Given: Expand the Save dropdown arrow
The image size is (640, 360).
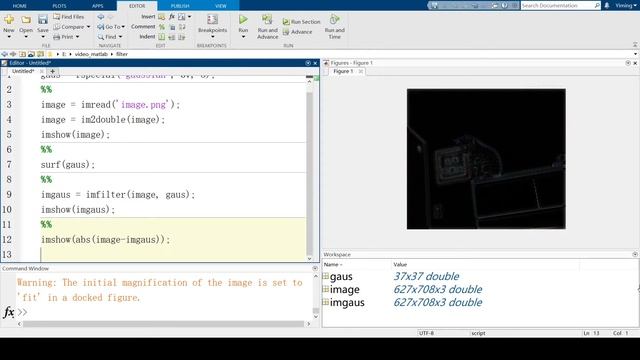Looking at the screenshot, I should coord(42,37).
